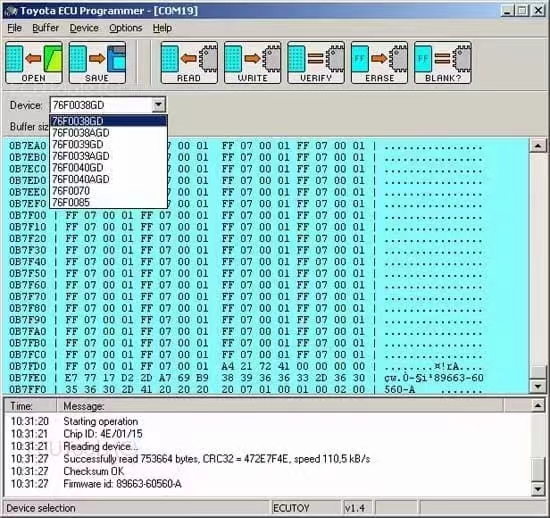Click the 0B7F00 hex row address
This screenshot has width=550, height=518.
28,215
